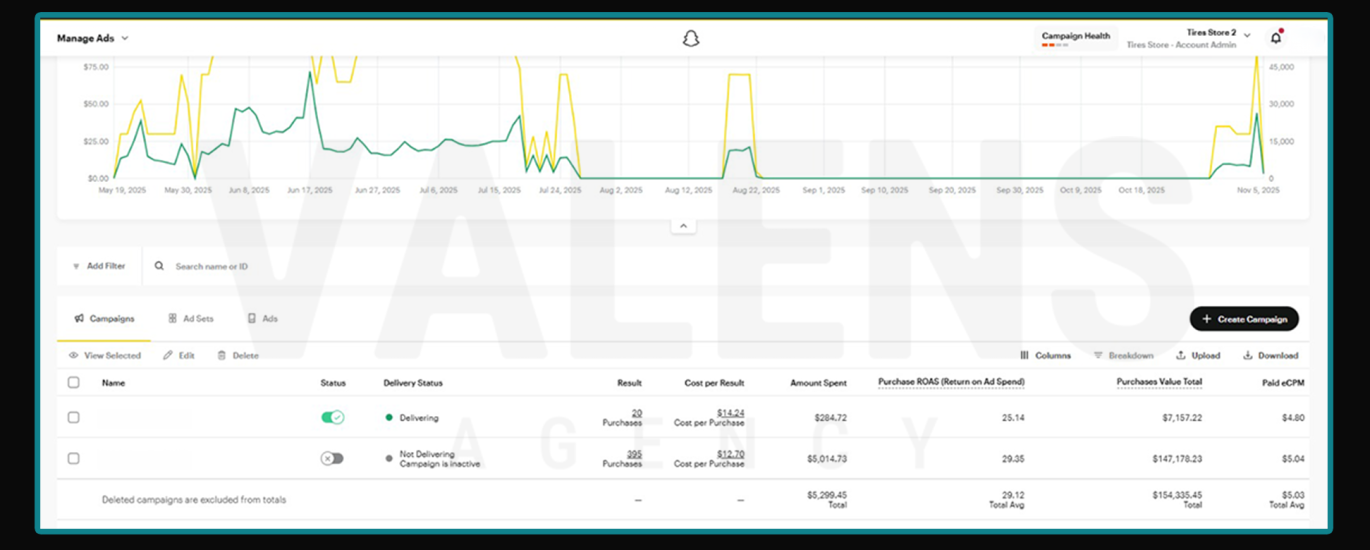Screen dimensions: 1370x550
Task: Click the Edit pencil icon
Action: pyautogui.click(x=168, y=355)
